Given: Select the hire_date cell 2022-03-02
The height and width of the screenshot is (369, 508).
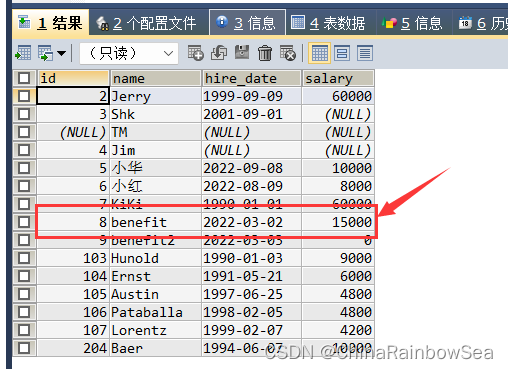Looking at the screenshot, I should pyautogui.click(x=251, y=222).
